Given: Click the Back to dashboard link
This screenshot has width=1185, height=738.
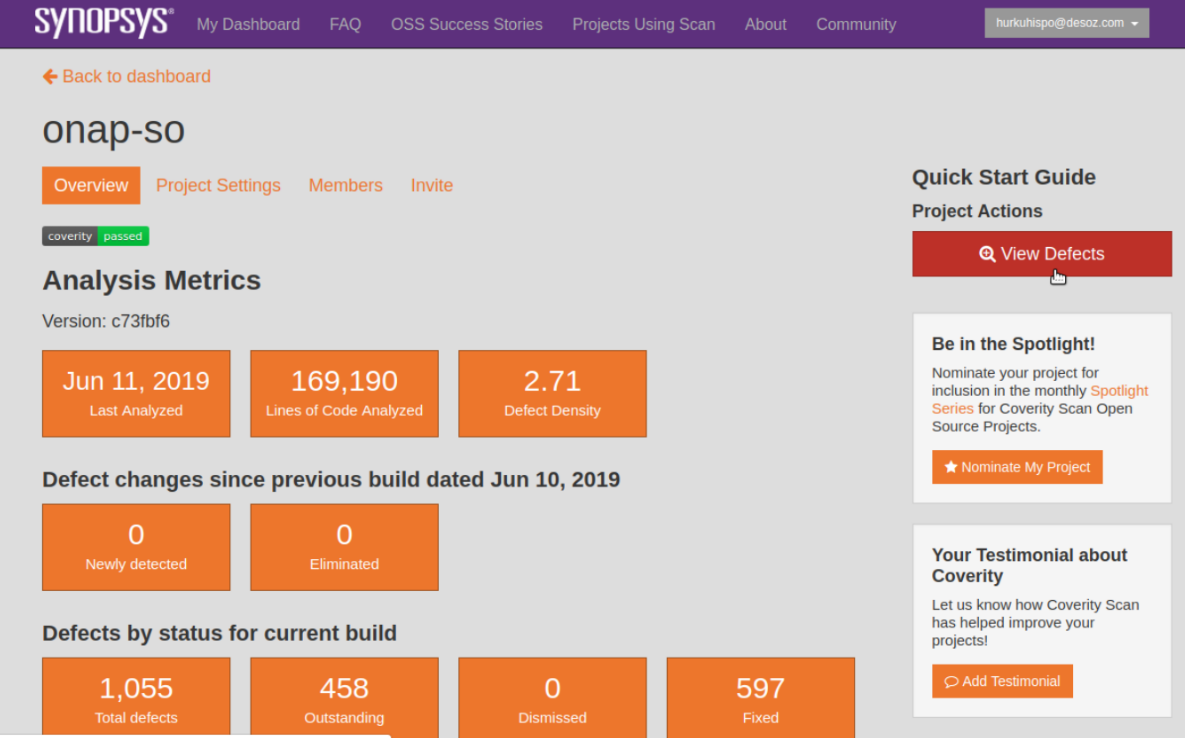Looking at the screenshot, I should point(126,76).
